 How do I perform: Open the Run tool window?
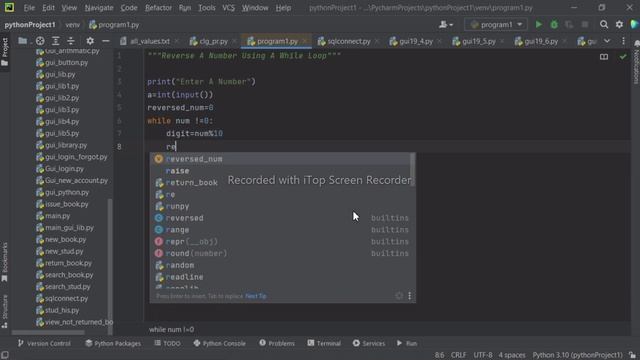pyautogui.click(x=407, y=343)
